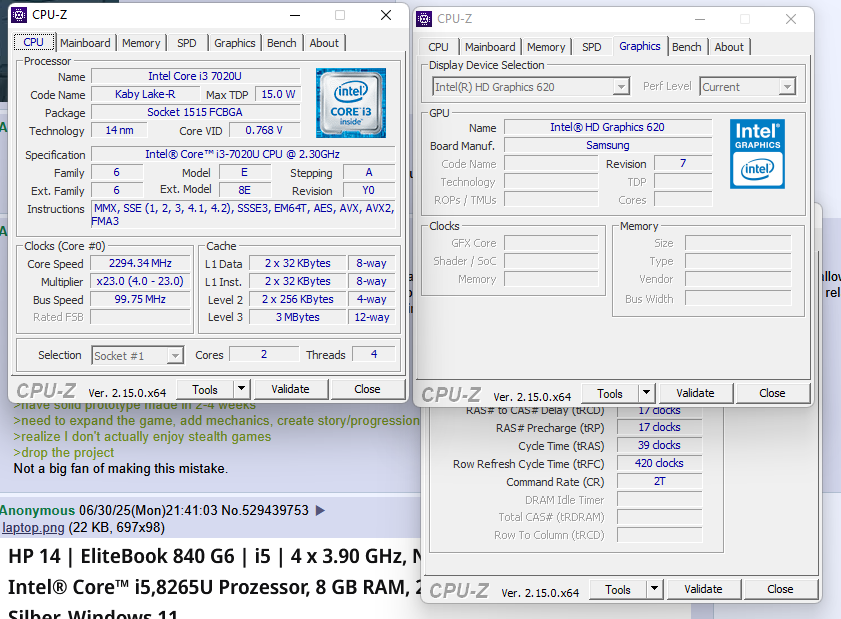This screenshot has height=619, width=841.
Task: Click the Level 3 12-way value
Action: (372, 317)
